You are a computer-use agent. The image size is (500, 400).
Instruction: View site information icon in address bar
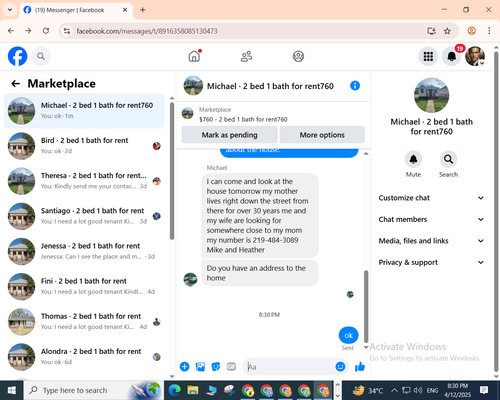pyautogui.click(x=67, y=31)
